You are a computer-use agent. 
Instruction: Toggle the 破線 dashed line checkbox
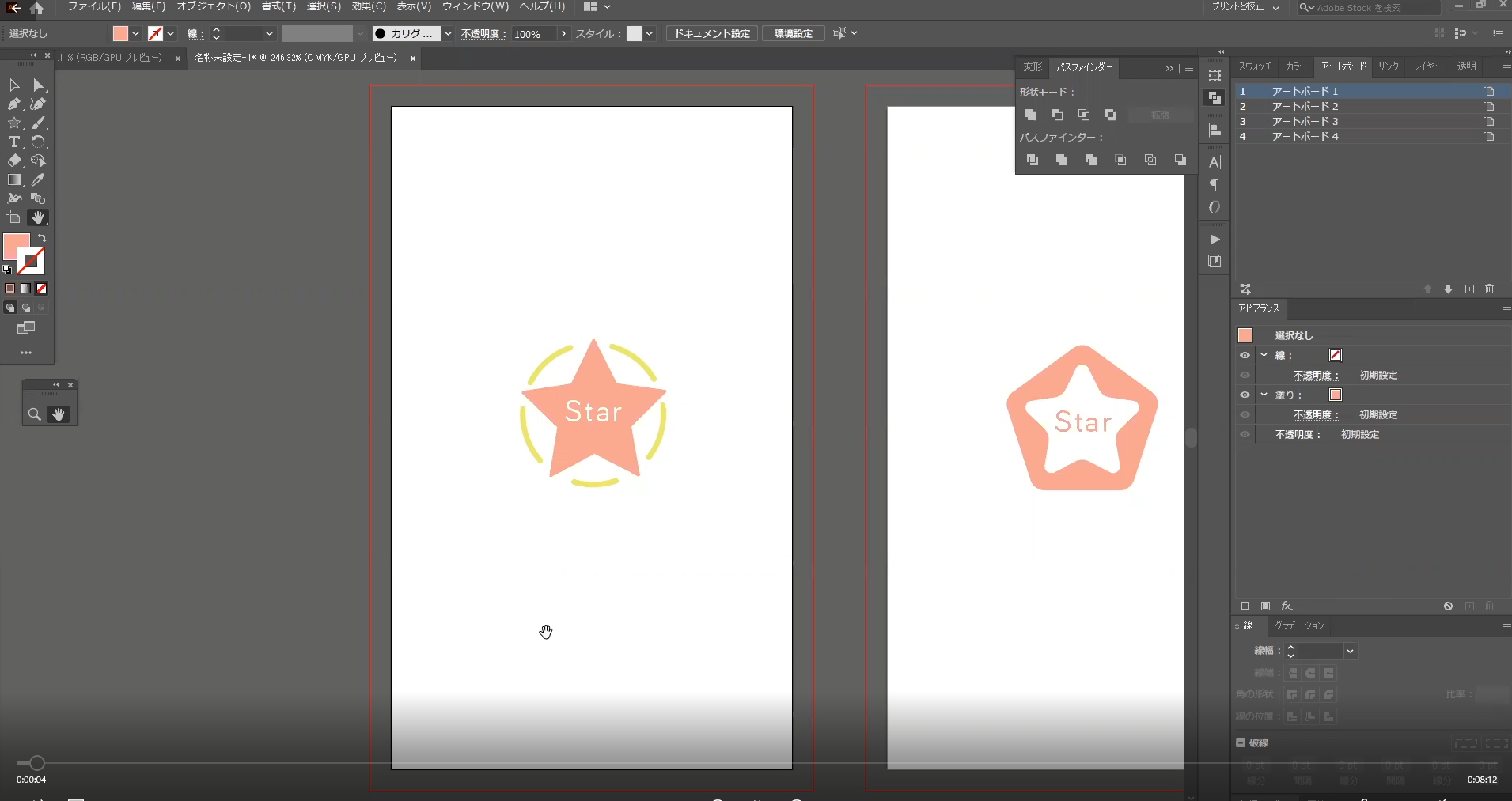pyautogui.click(x=1241, y=742)
